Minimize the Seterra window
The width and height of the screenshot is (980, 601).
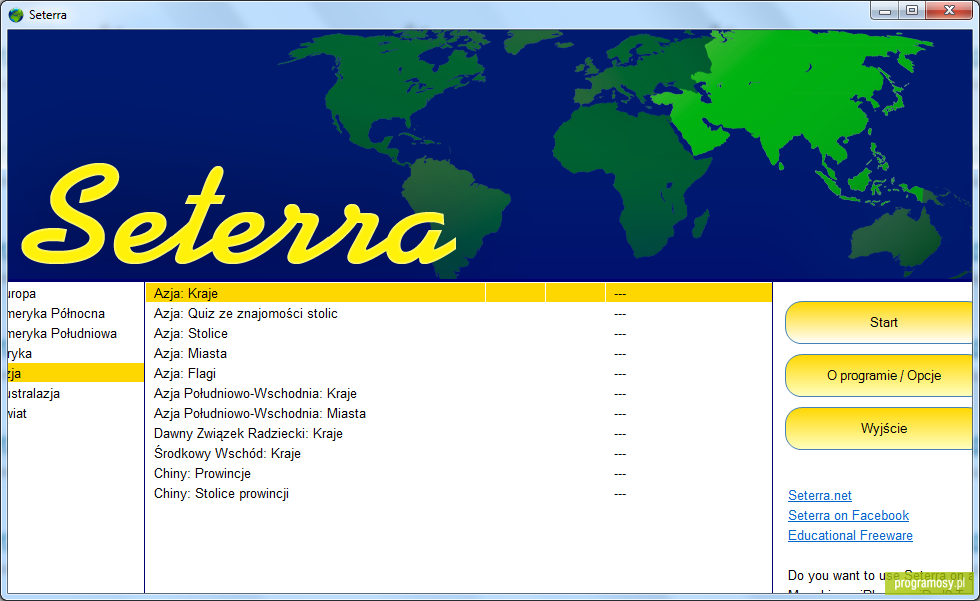pyautogui.click(x=884, y=11)
